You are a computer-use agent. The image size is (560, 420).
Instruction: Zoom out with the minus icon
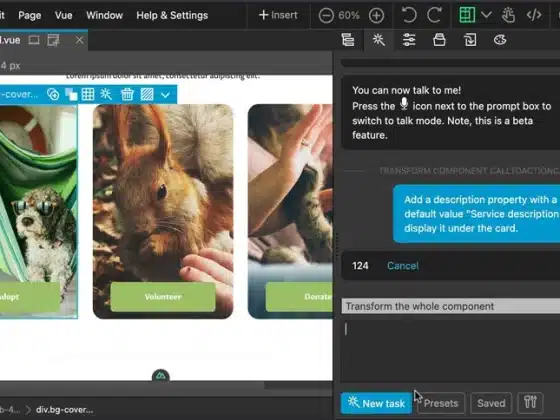[326, 15]
